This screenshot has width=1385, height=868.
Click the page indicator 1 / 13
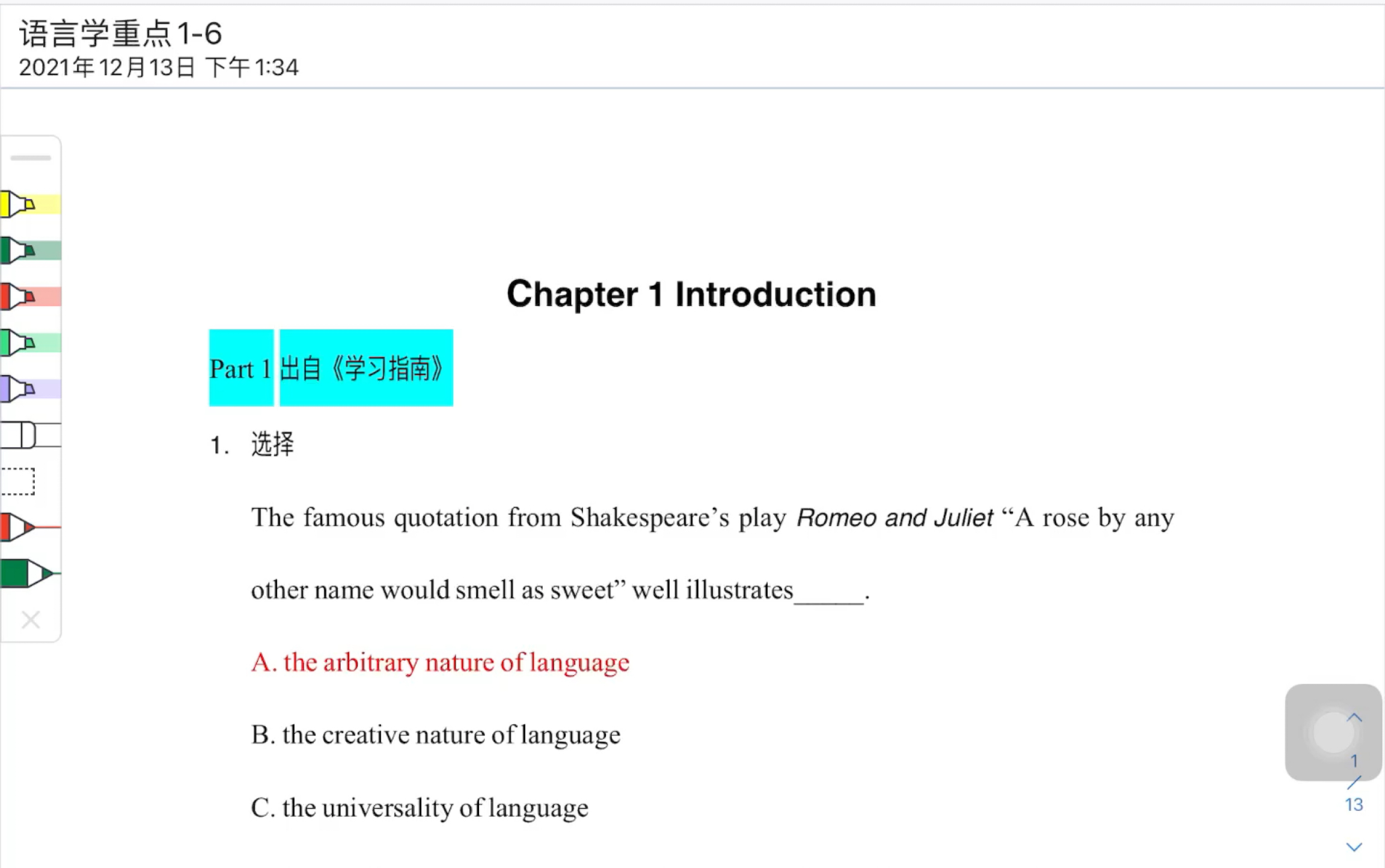pos(1354,783)
